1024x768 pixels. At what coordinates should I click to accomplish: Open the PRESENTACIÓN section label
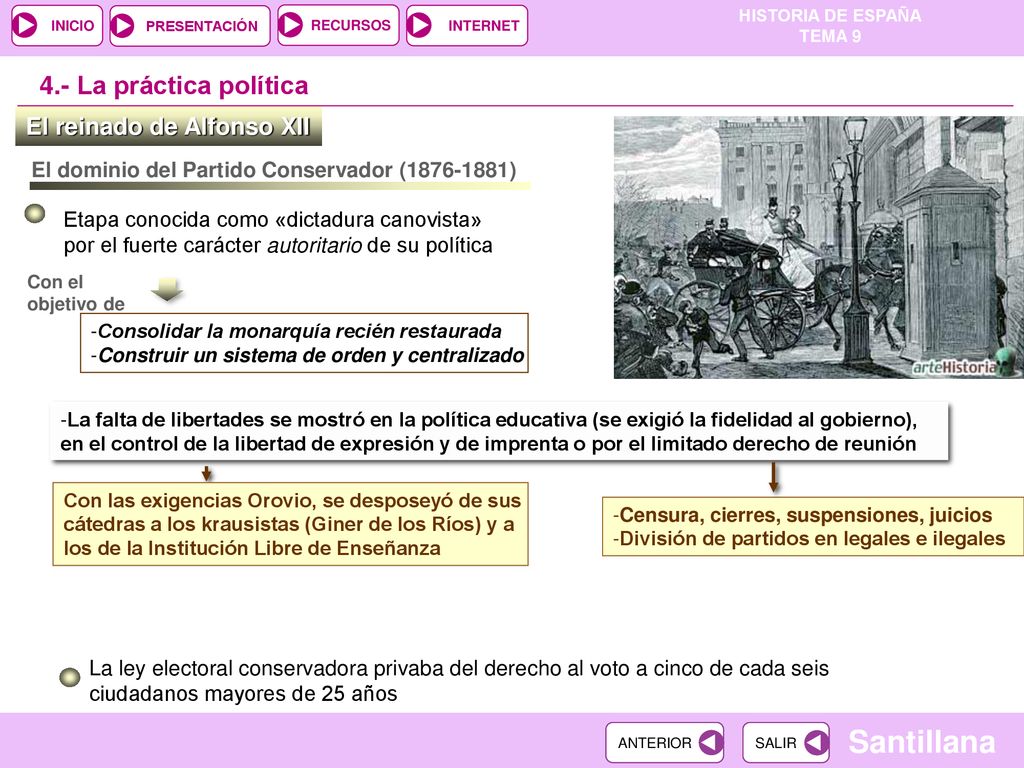point(202,26)
